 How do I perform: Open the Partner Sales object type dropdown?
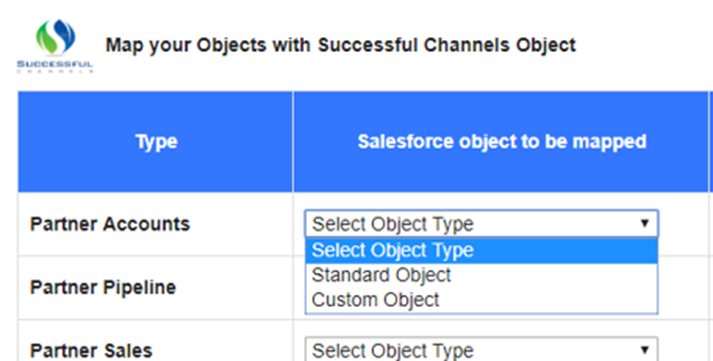point(482,350)
